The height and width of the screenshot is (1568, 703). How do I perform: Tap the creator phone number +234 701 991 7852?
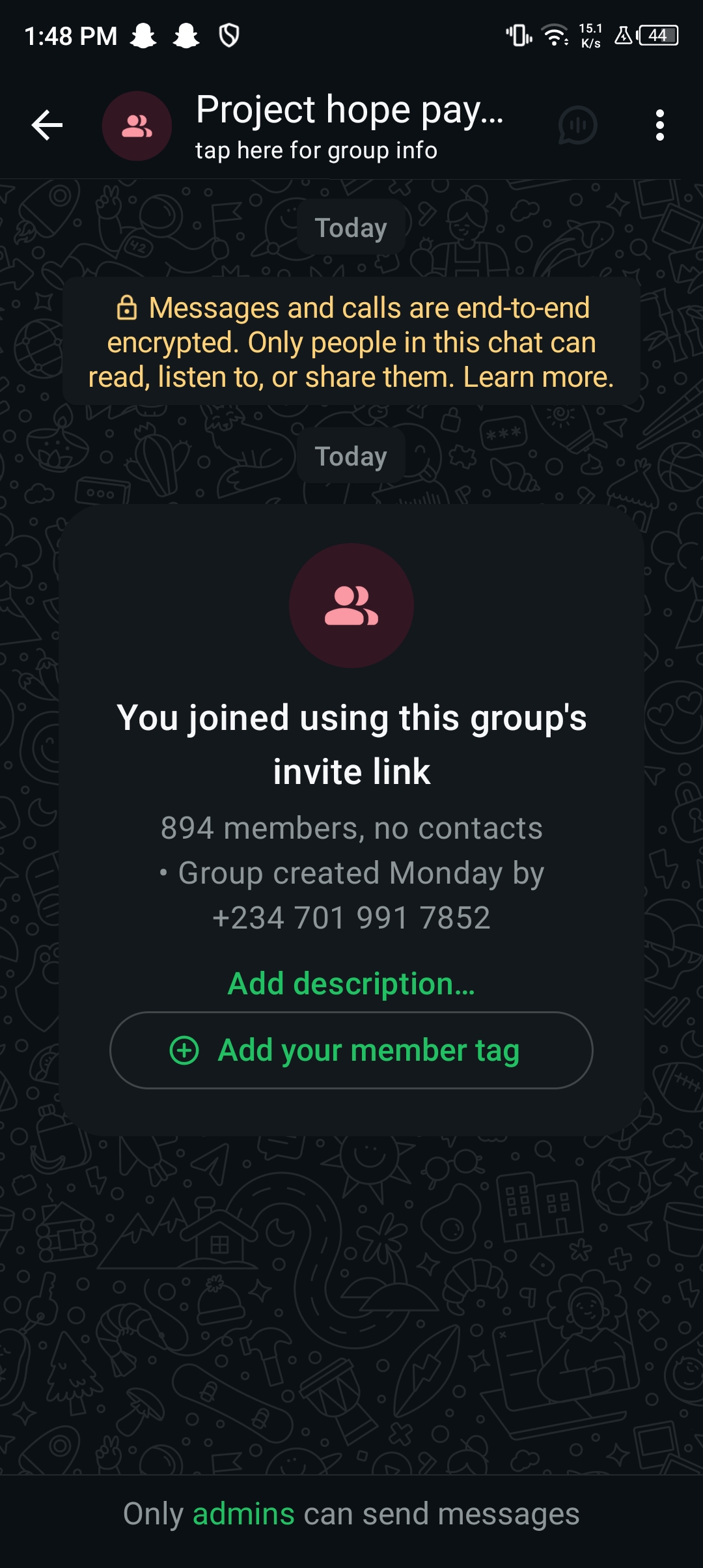coord(351,917)
